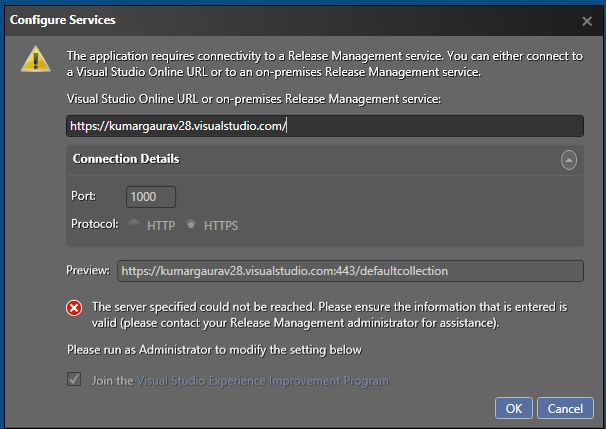Click into the Port field showing 1000
The height and width of the screenshot is (429, 606).
tap(151, 197)
